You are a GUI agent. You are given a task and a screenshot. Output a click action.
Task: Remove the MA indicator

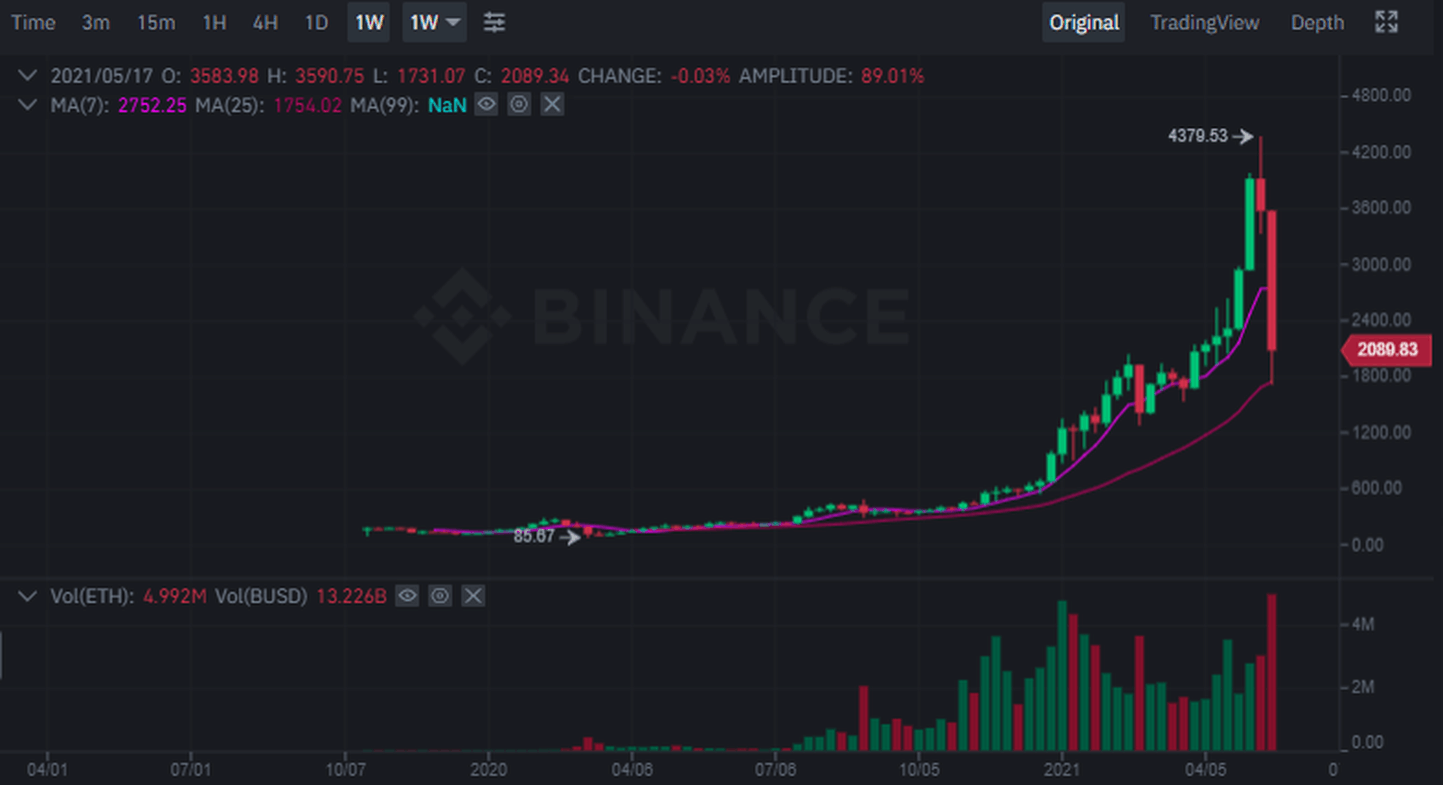pos(552,104)
